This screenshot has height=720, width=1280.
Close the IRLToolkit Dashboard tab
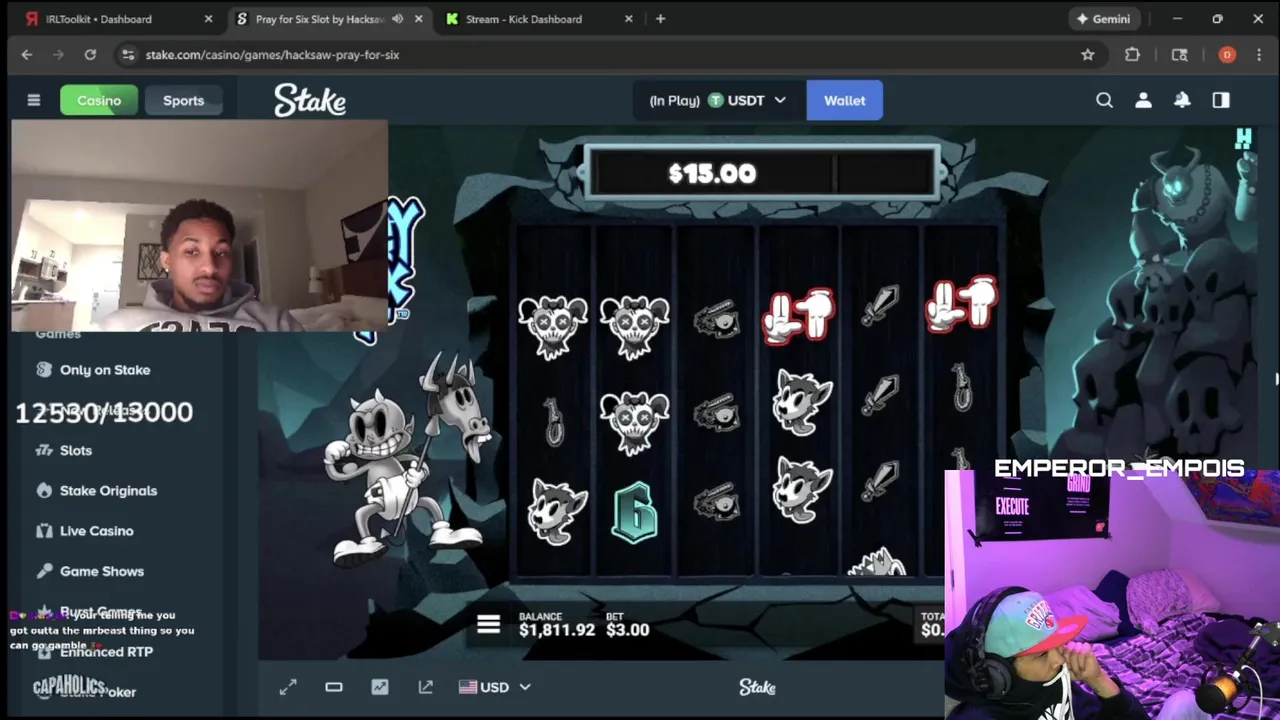[208, 19]
